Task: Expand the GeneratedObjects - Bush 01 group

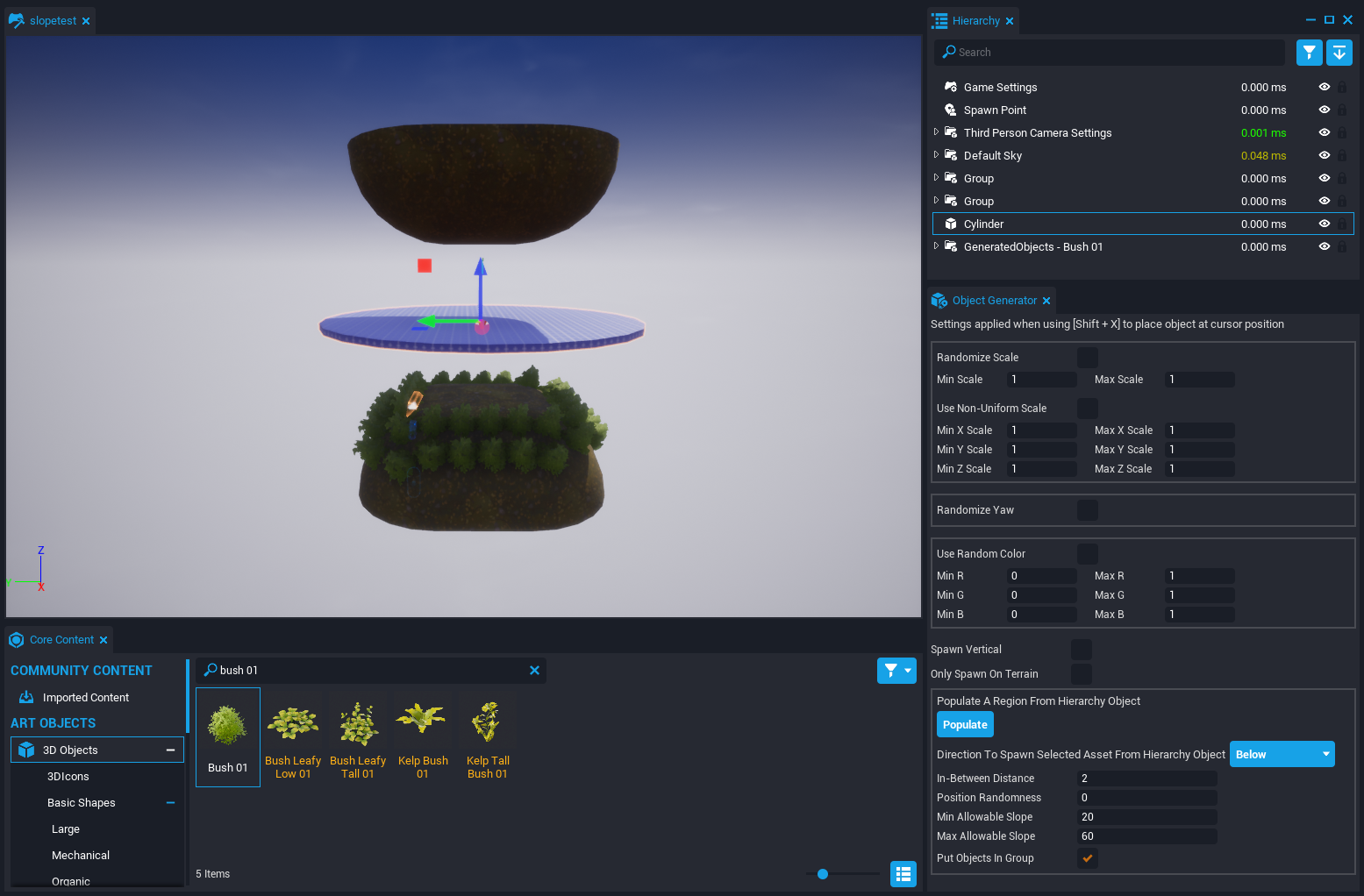Action: coord(936,246)
